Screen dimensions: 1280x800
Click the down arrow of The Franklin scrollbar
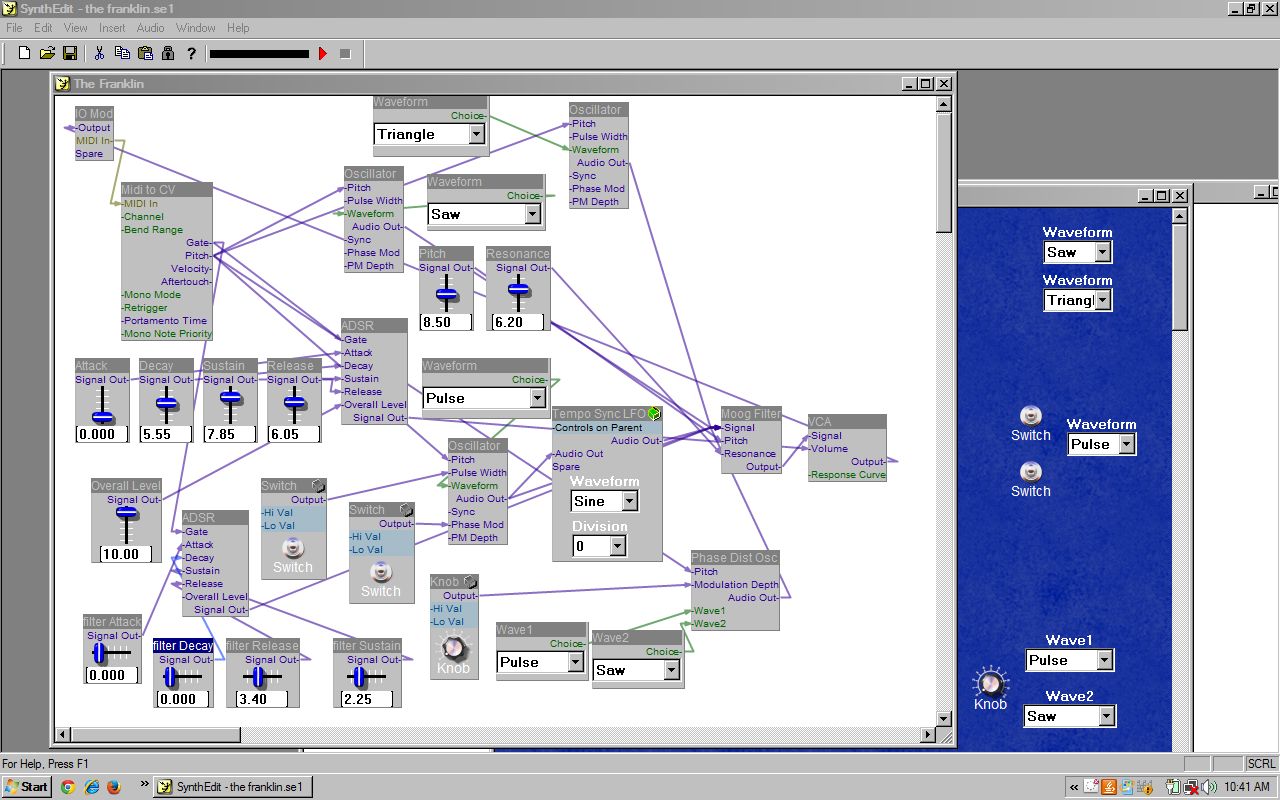tap(944, 718)
